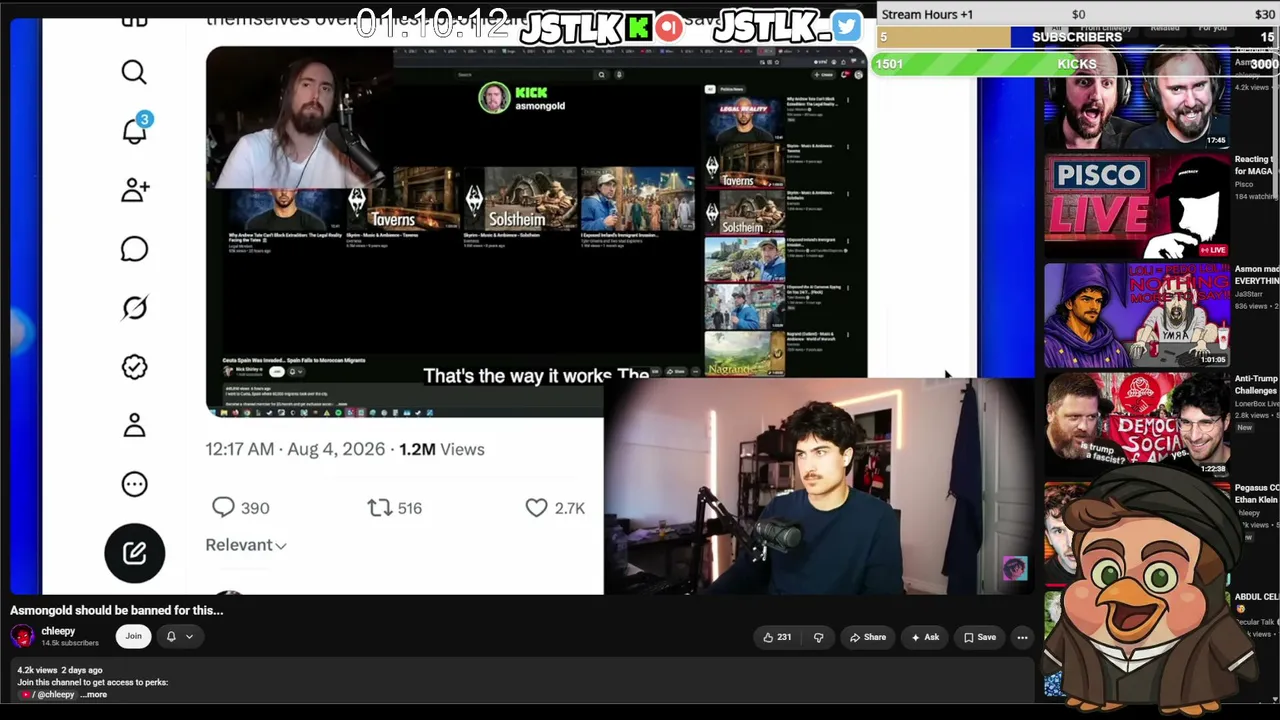Click the Ask button under the video
This screenshot has width=1280, height=720.
point(924,637)
